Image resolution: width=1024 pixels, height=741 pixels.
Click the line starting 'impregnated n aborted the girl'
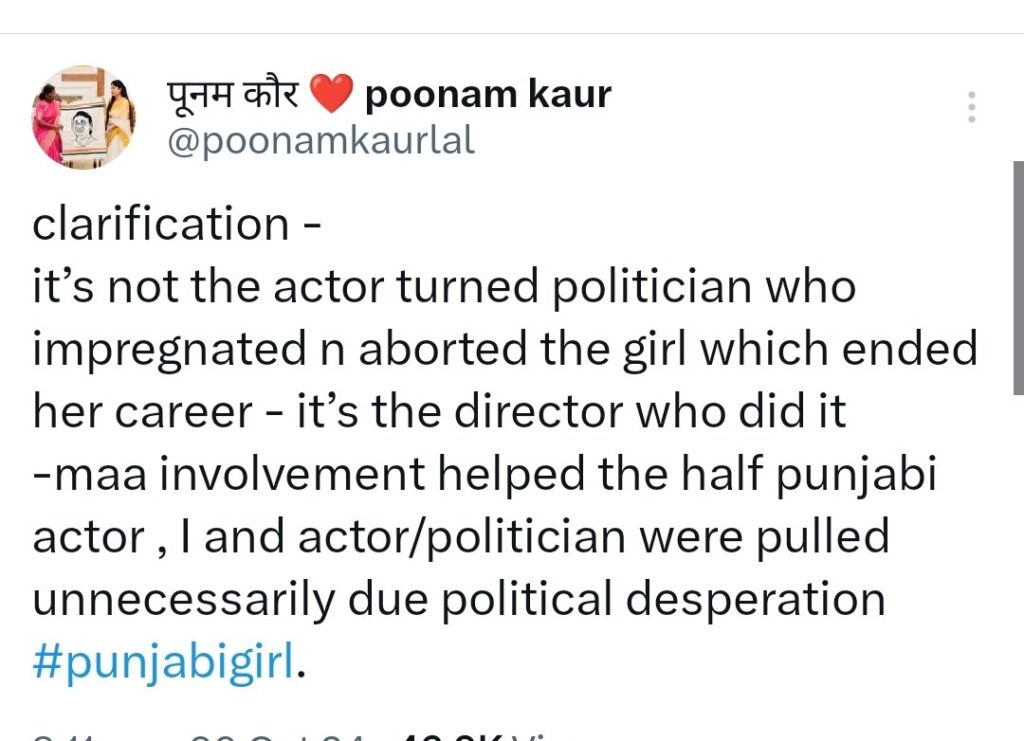pos(505,350)
